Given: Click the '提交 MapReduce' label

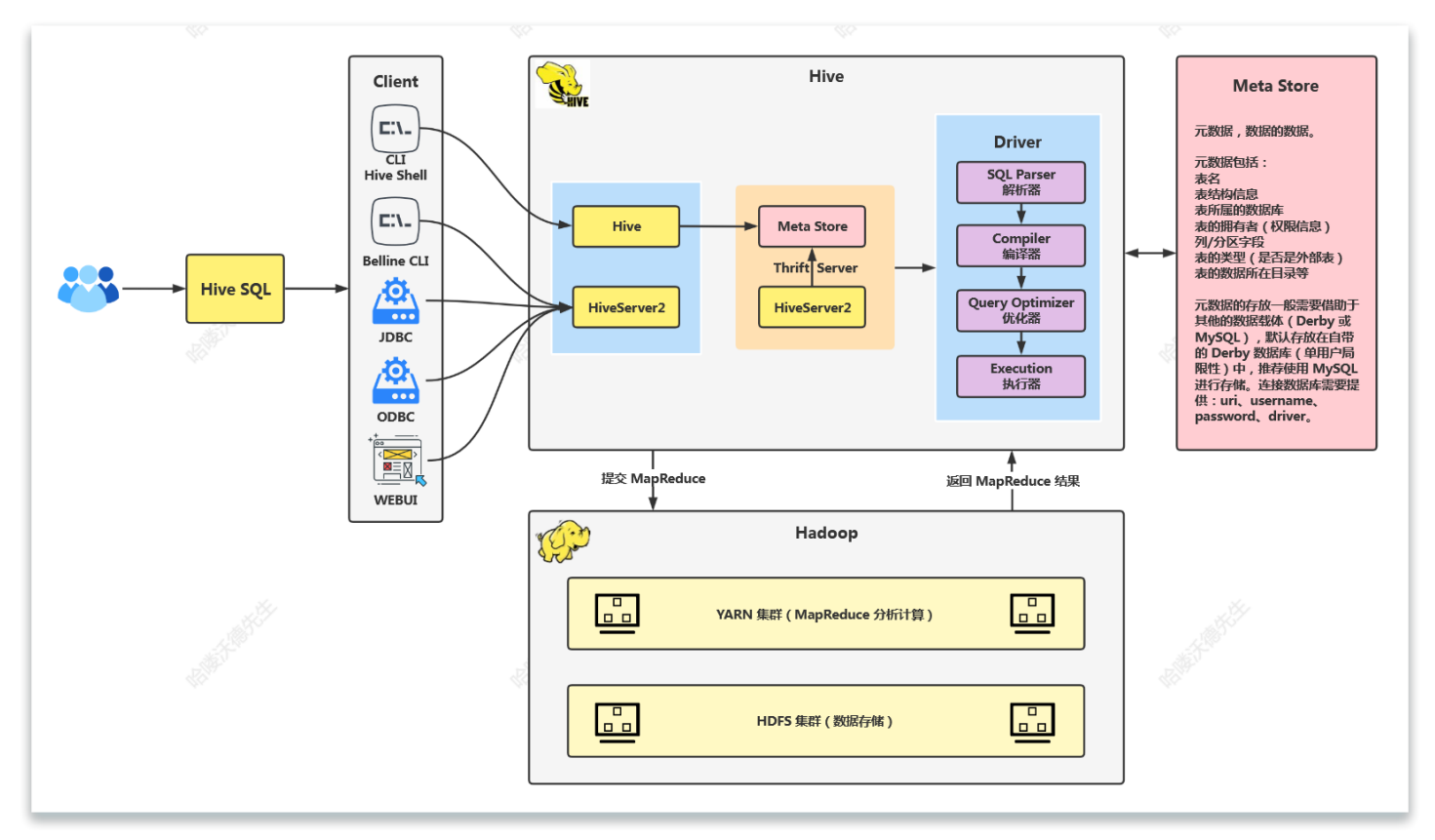Looking at the screenshot, I should (x=653, y=478).
